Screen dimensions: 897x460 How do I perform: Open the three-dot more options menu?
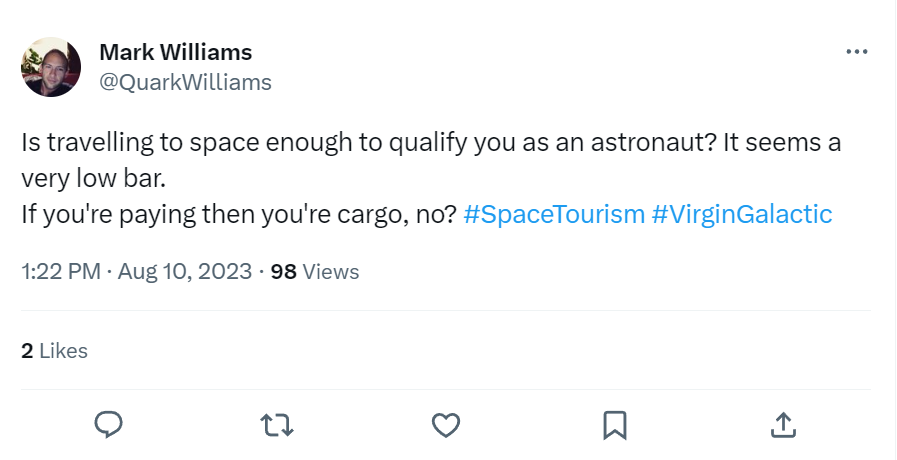[x=856, y=52]
